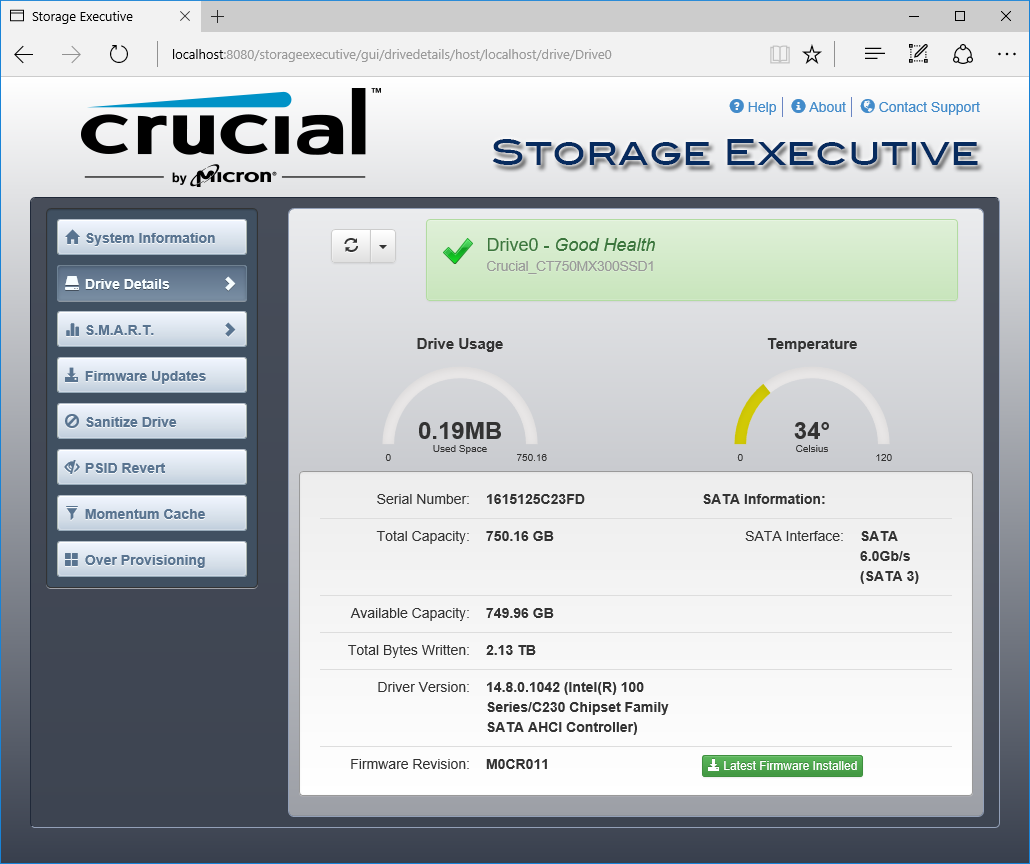Image resolution: width=1030 pixels, height=864 pixels.
Task: Open Firmware Updates section
Action: [x=152, y=376]
